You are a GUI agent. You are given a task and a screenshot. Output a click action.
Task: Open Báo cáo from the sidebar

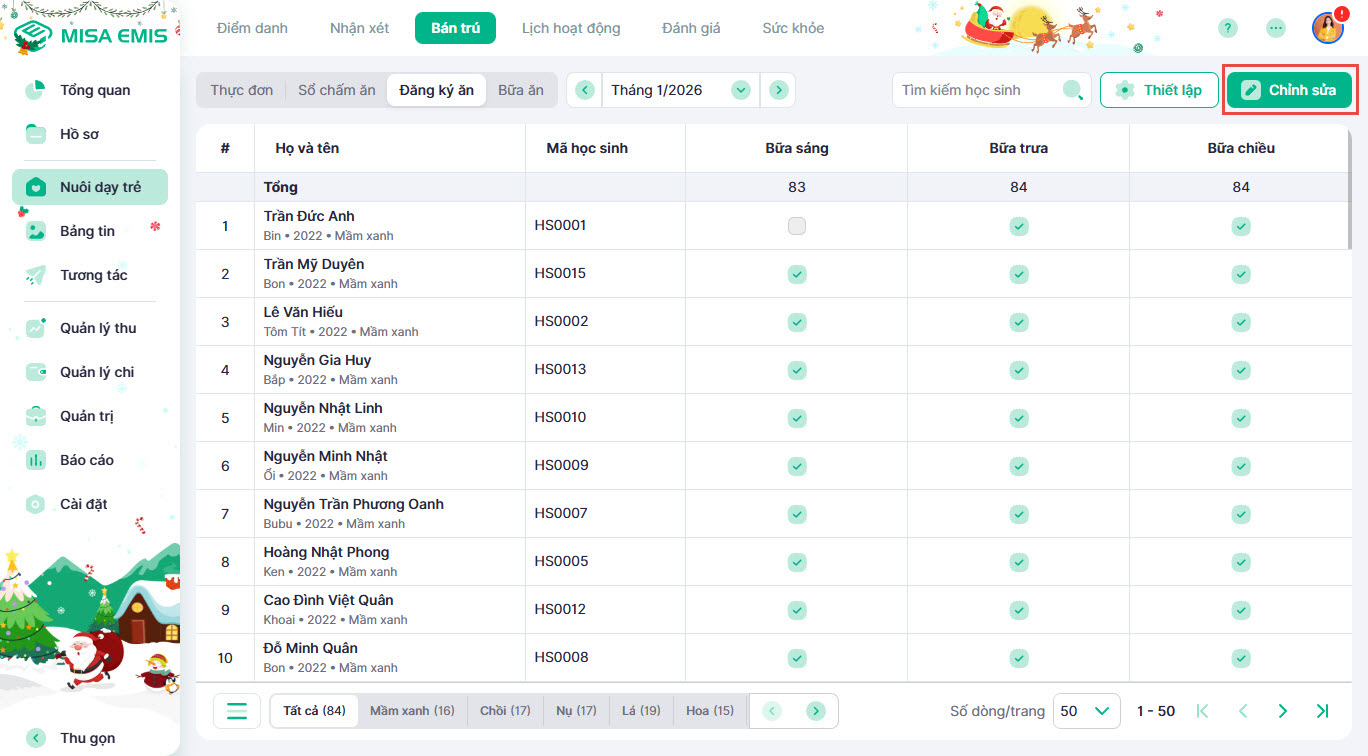click(86, 460)
